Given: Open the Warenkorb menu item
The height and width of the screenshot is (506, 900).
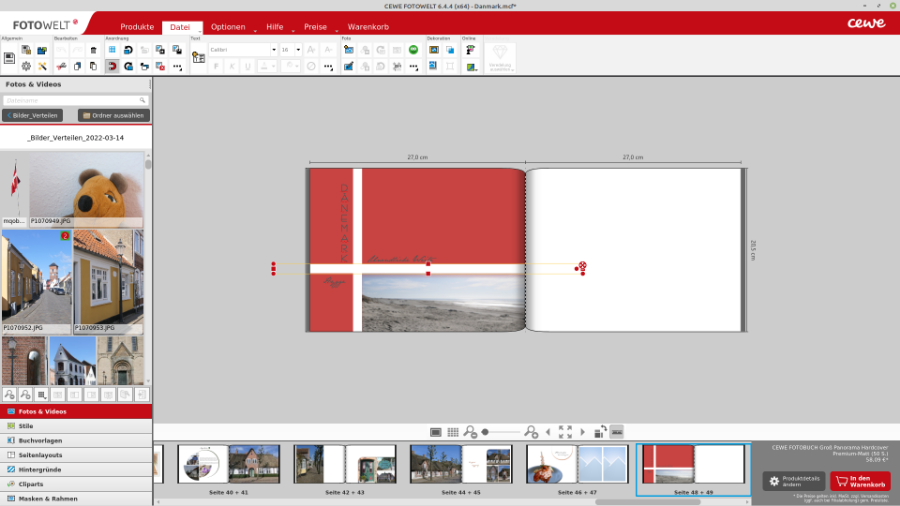Looking at the screenshot, I should coord(367,26).
